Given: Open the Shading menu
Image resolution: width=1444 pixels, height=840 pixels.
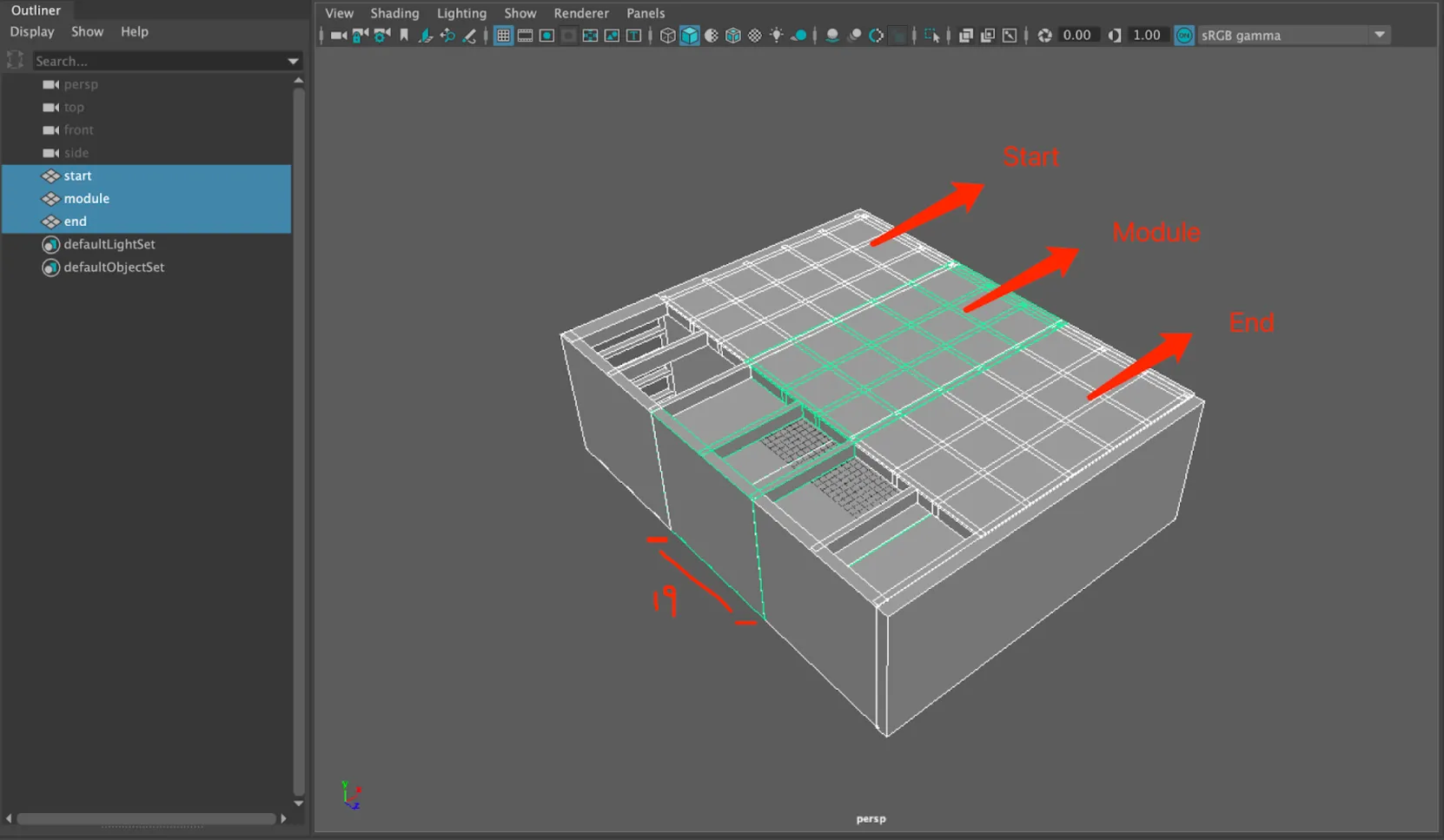Looking at the screenshot, I should point(395,13).
